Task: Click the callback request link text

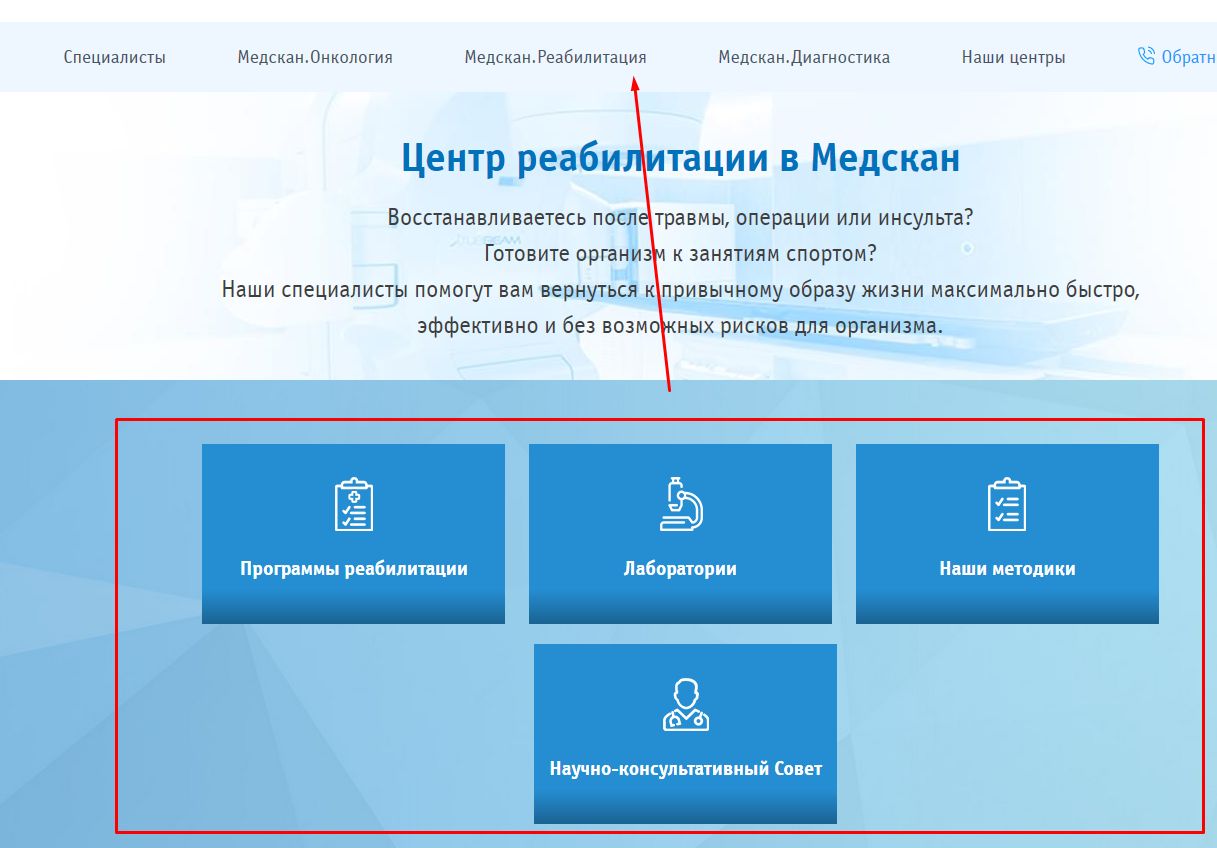Action: 1188,57
